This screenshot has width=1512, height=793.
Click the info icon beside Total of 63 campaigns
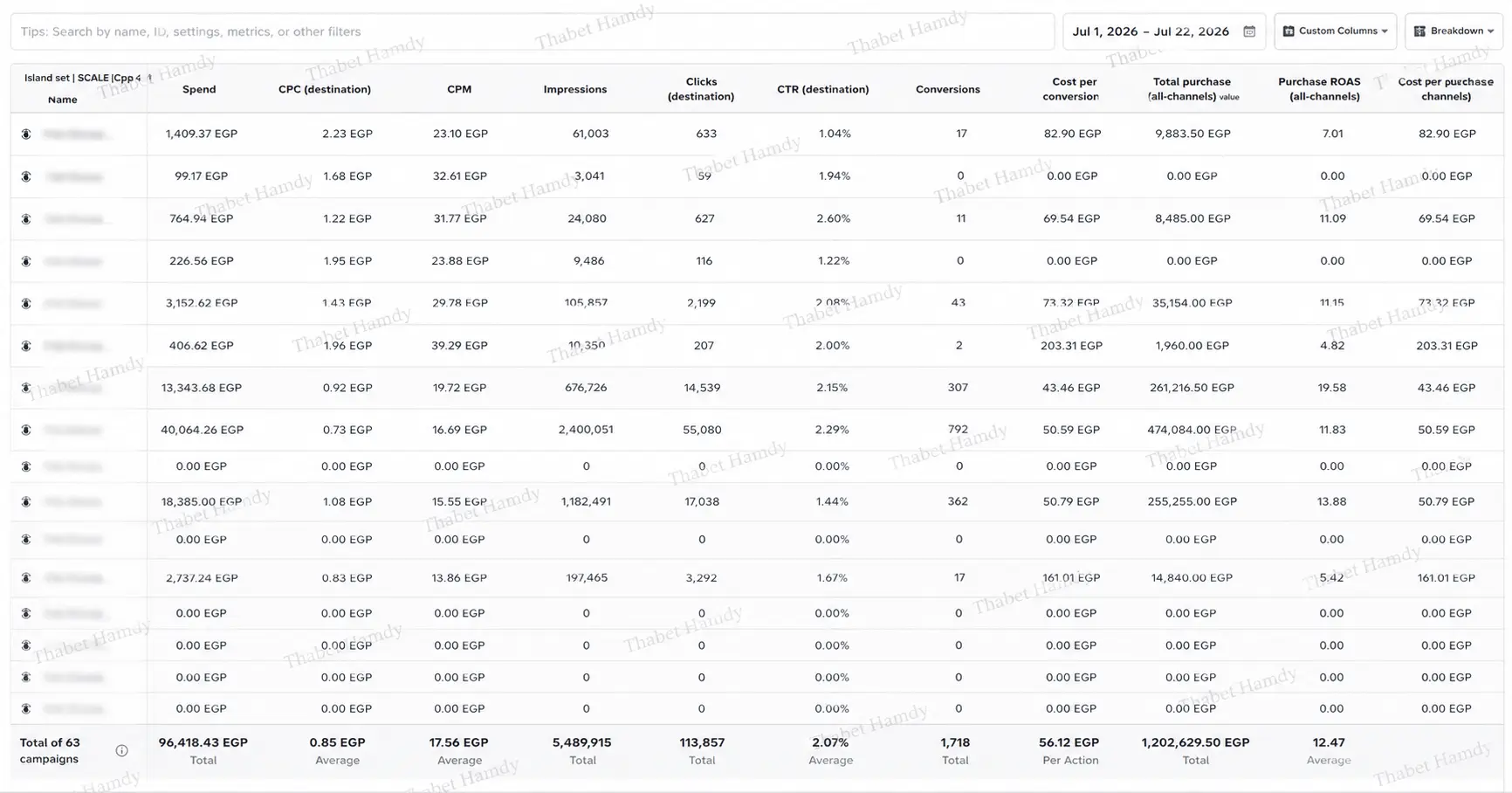click(x=121, y=750)
